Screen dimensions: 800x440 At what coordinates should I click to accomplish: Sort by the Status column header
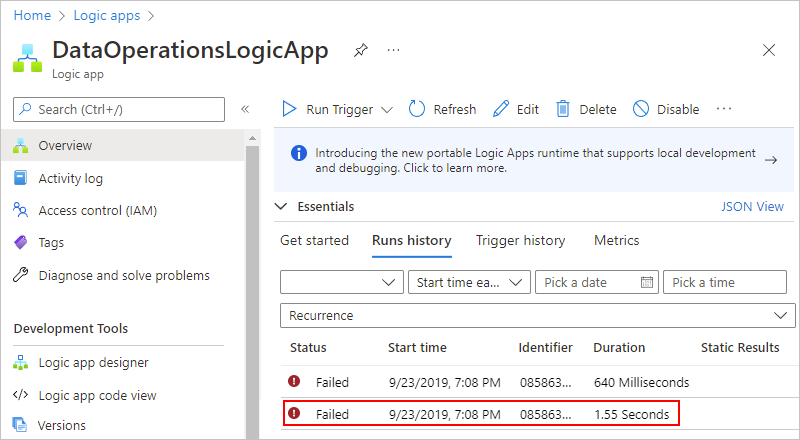click(x=308, y=348)
